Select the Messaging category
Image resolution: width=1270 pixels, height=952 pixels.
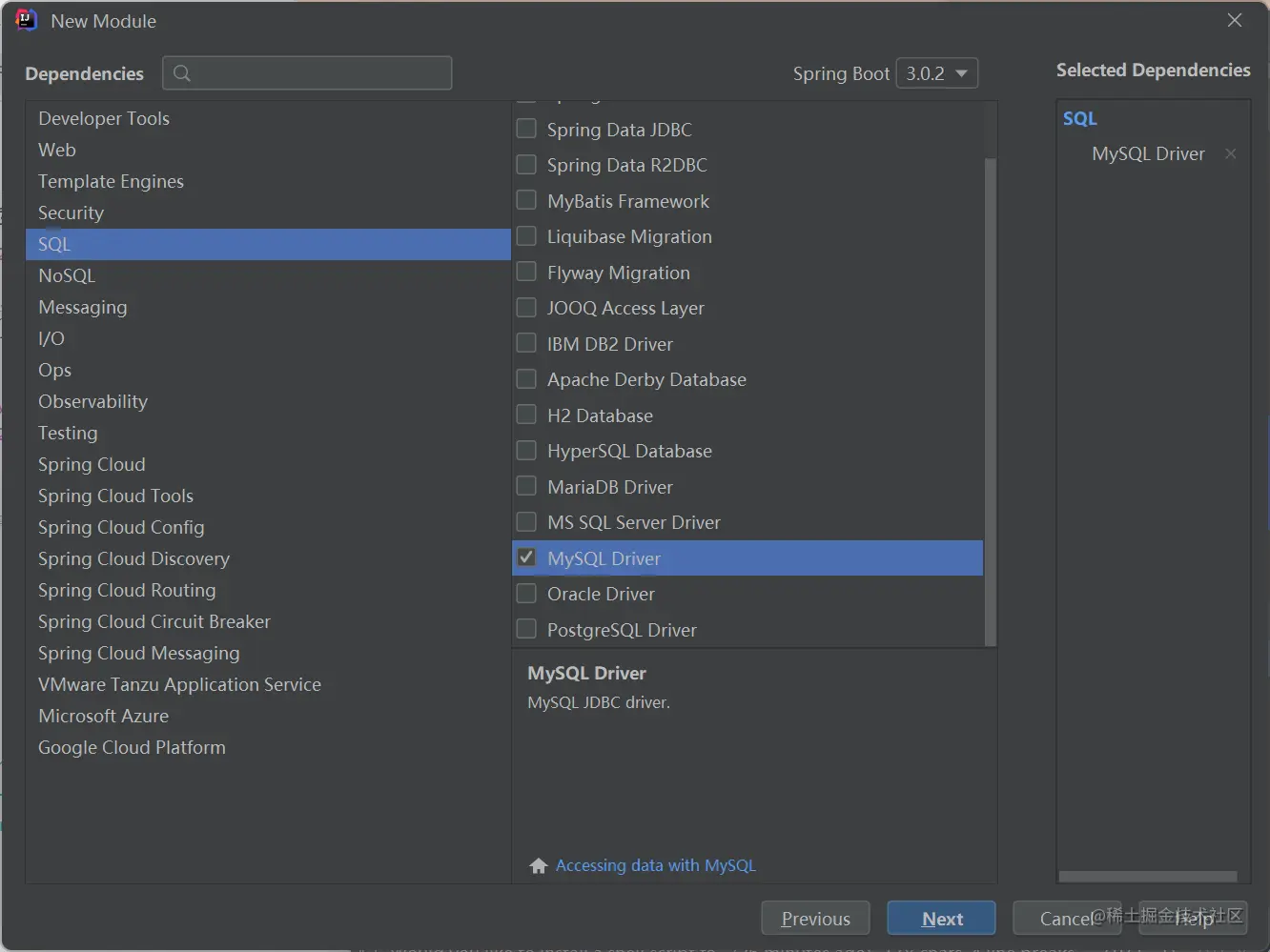coord(268,307)
